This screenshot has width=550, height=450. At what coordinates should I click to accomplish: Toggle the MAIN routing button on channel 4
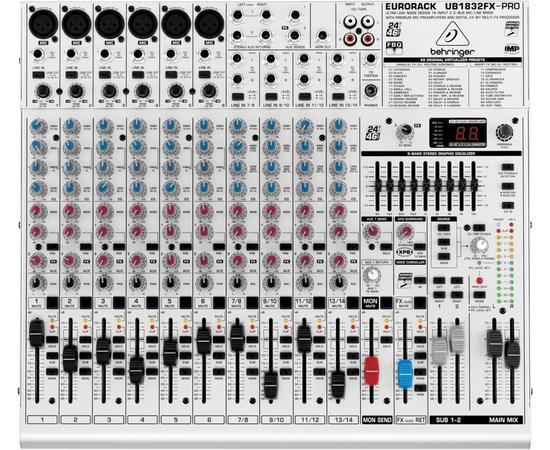[152, 371]
